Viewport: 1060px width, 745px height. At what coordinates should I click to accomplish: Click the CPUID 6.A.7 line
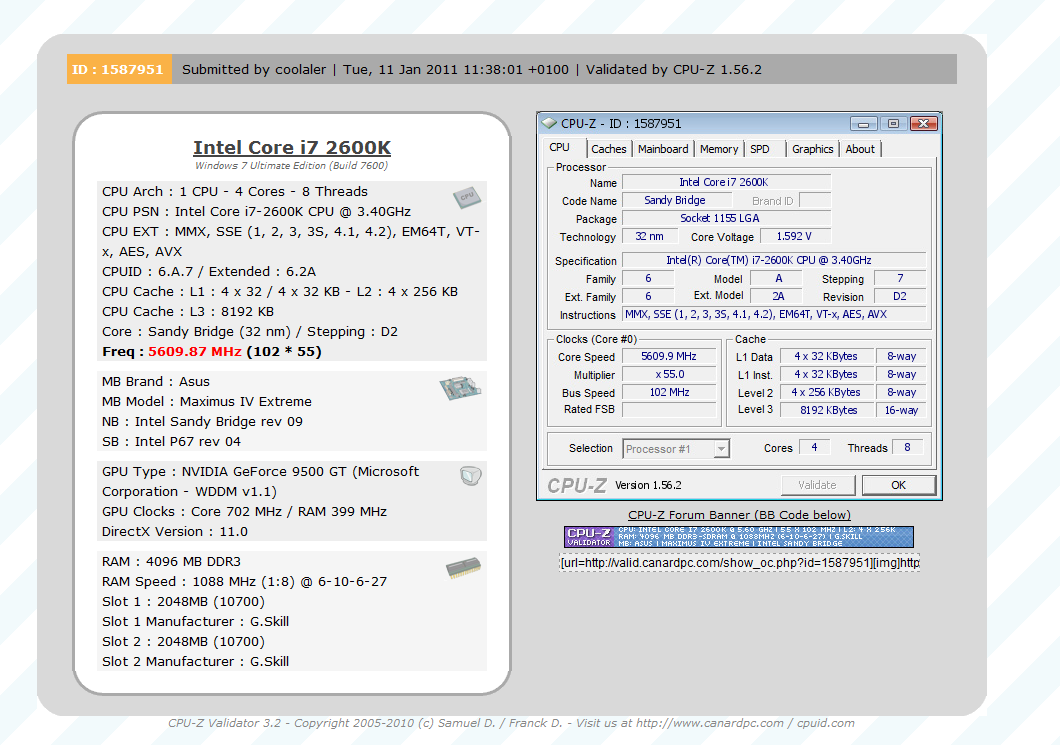[x=209, y=272]
